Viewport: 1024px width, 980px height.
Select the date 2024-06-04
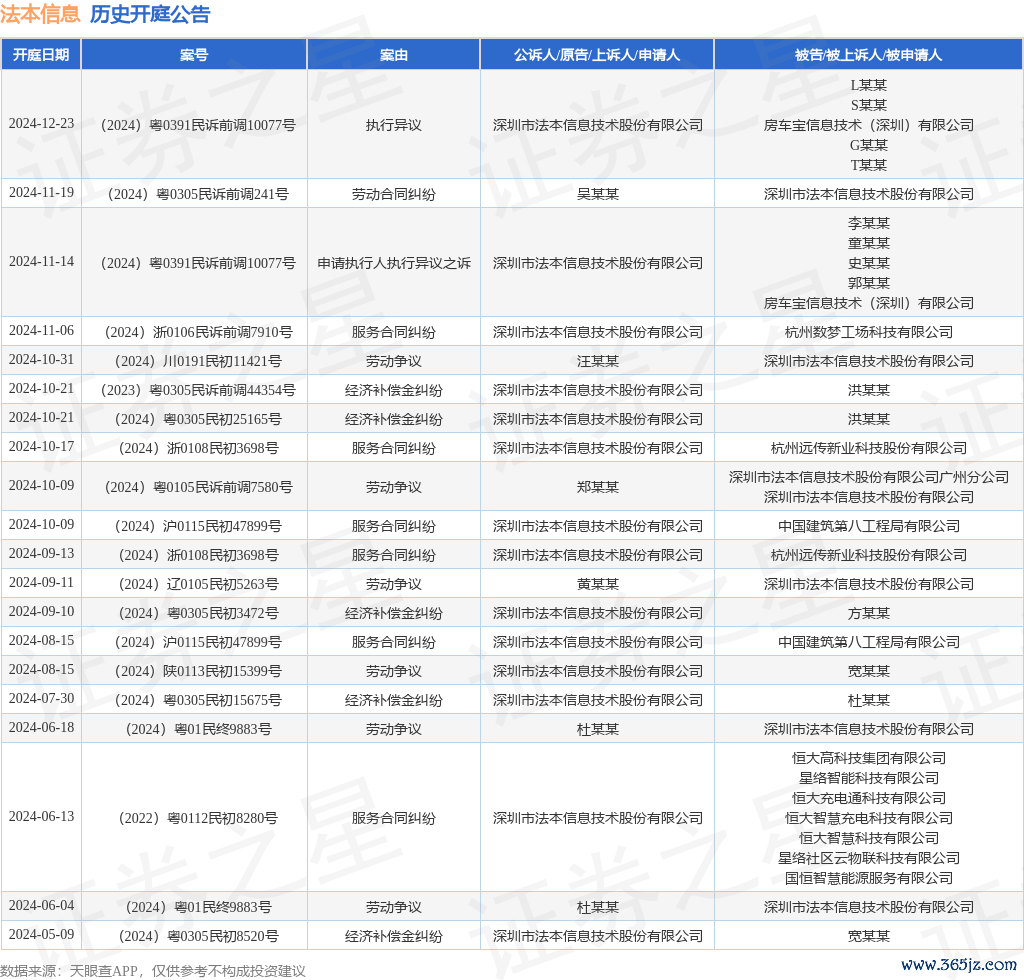(41, 906)
